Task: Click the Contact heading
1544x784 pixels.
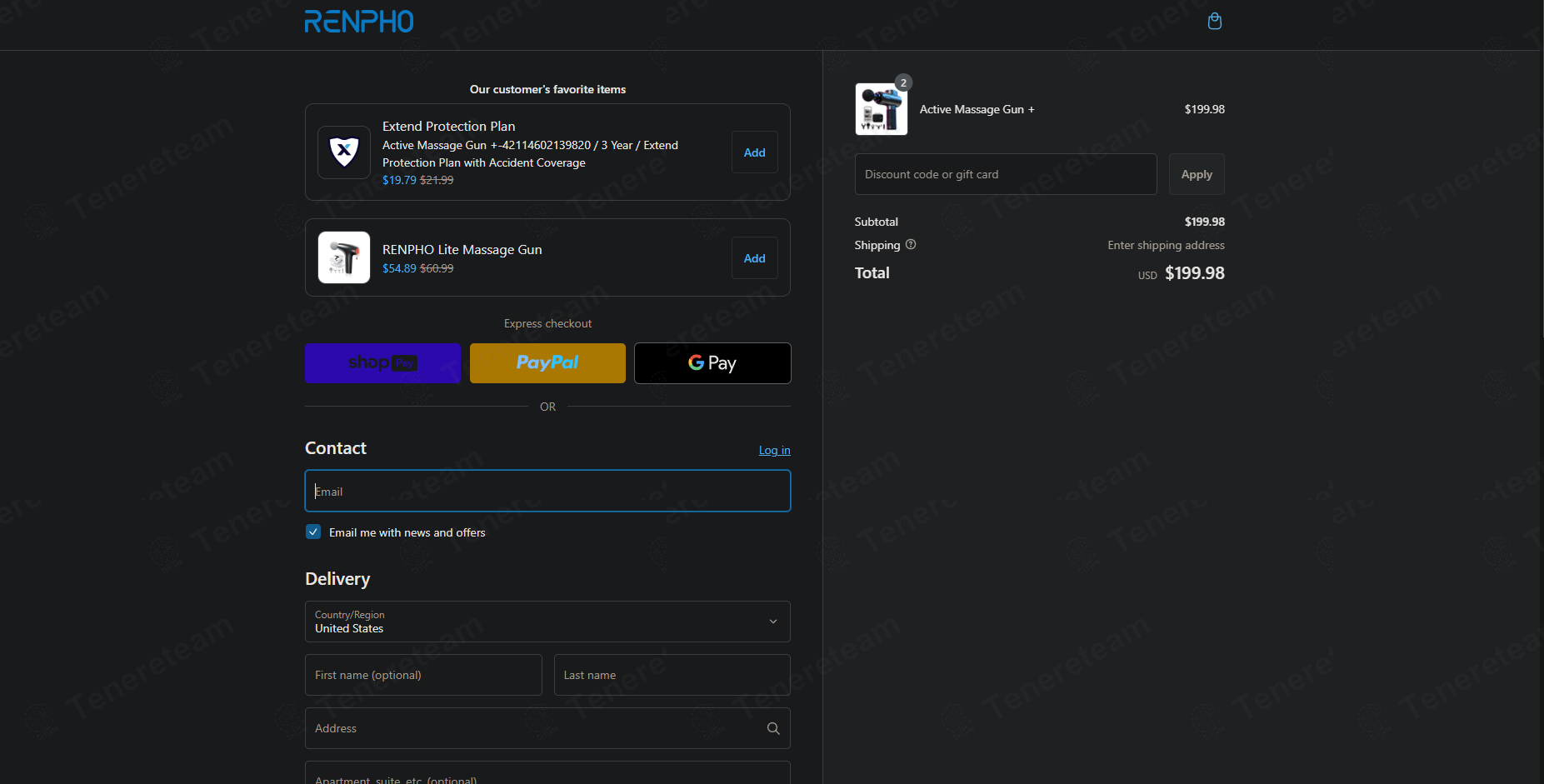Action: tap(335, 448)
